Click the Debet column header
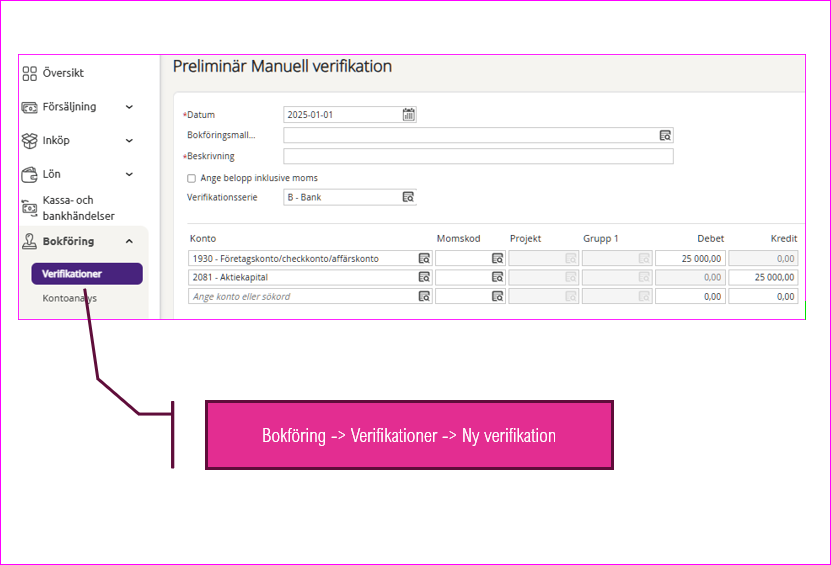The width and height of the screenshot is (831, 565). [x=710, y=239]
